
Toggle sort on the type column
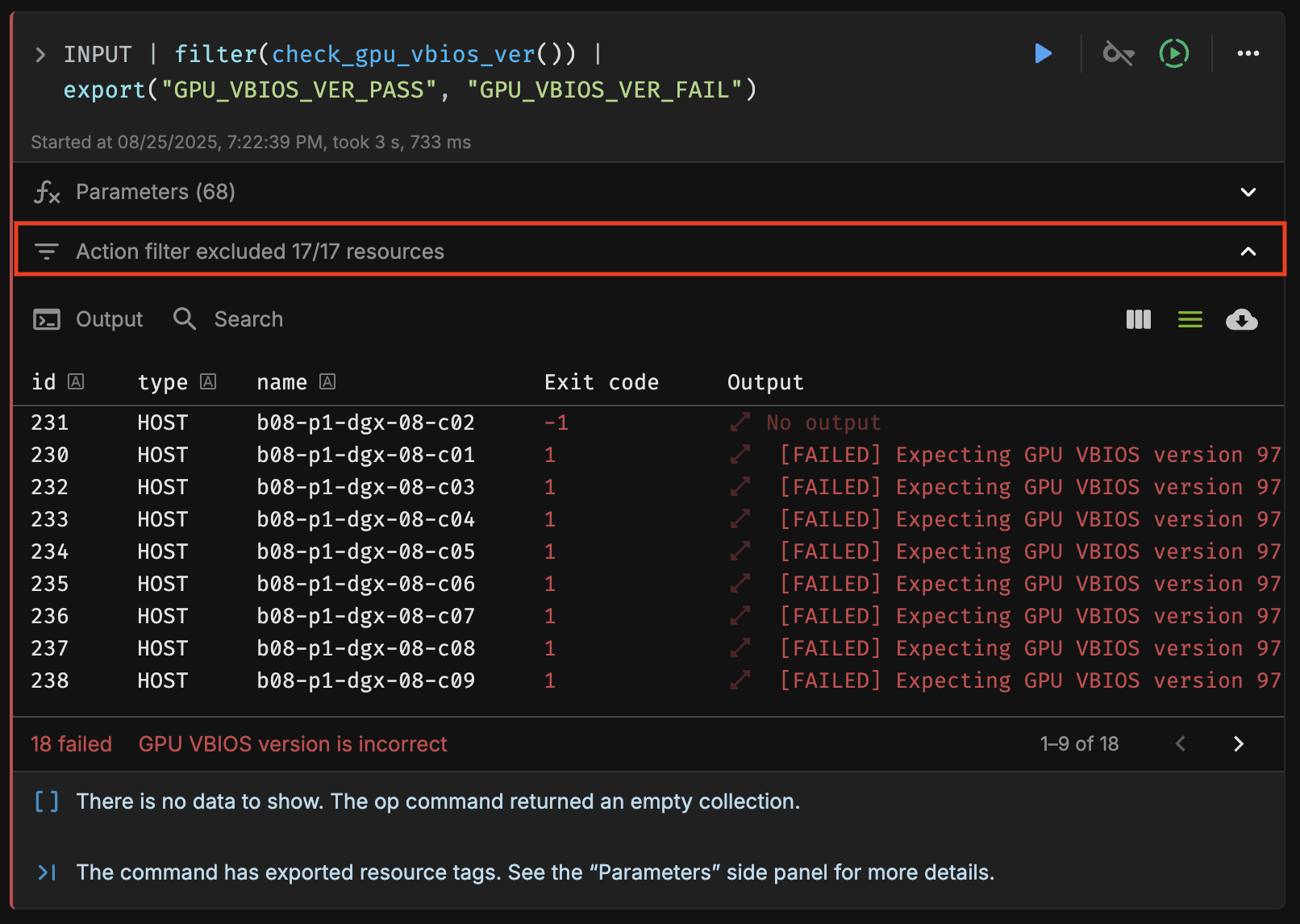(208, 381)
